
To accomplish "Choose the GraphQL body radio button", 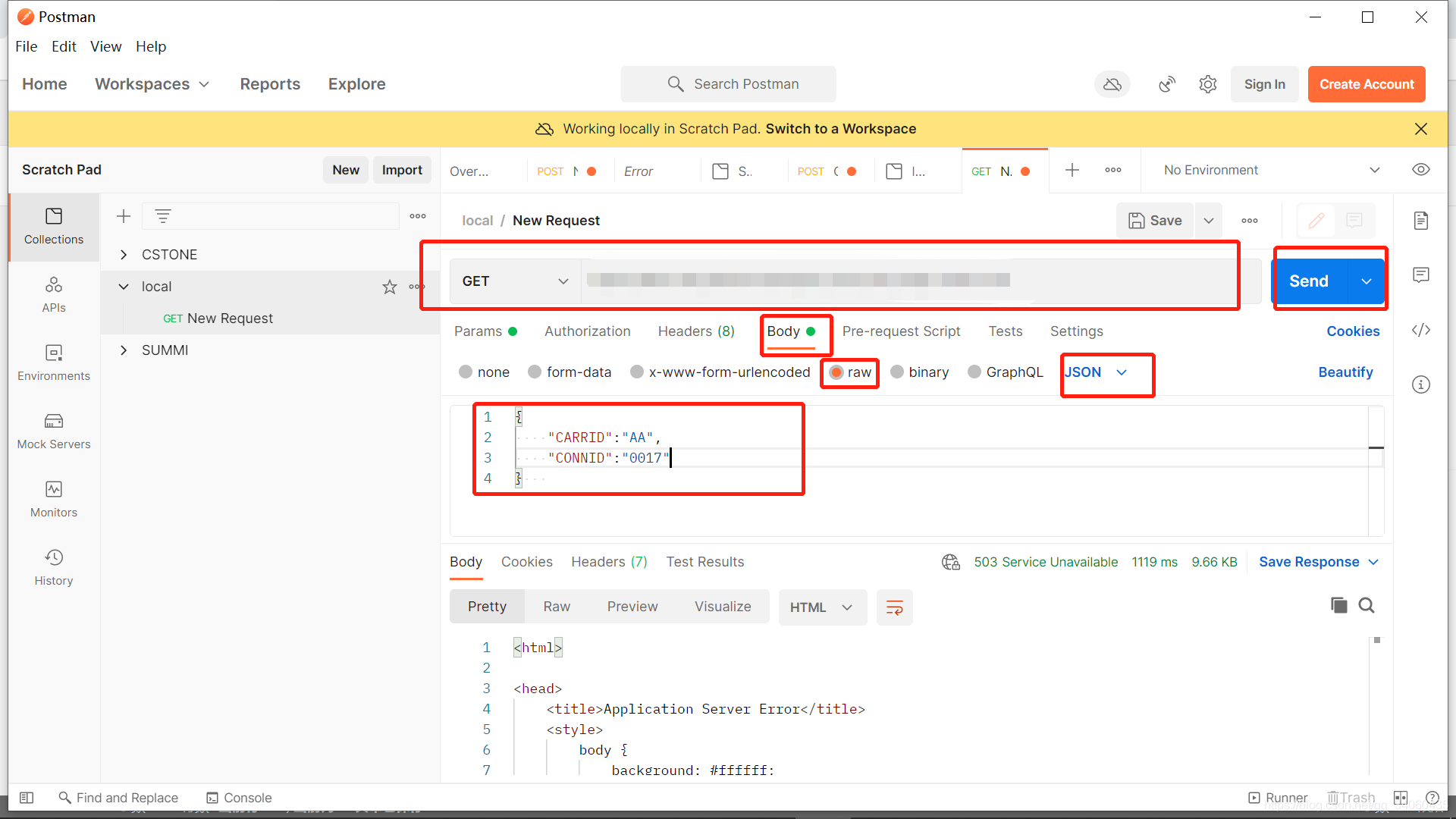I will 974,372.
